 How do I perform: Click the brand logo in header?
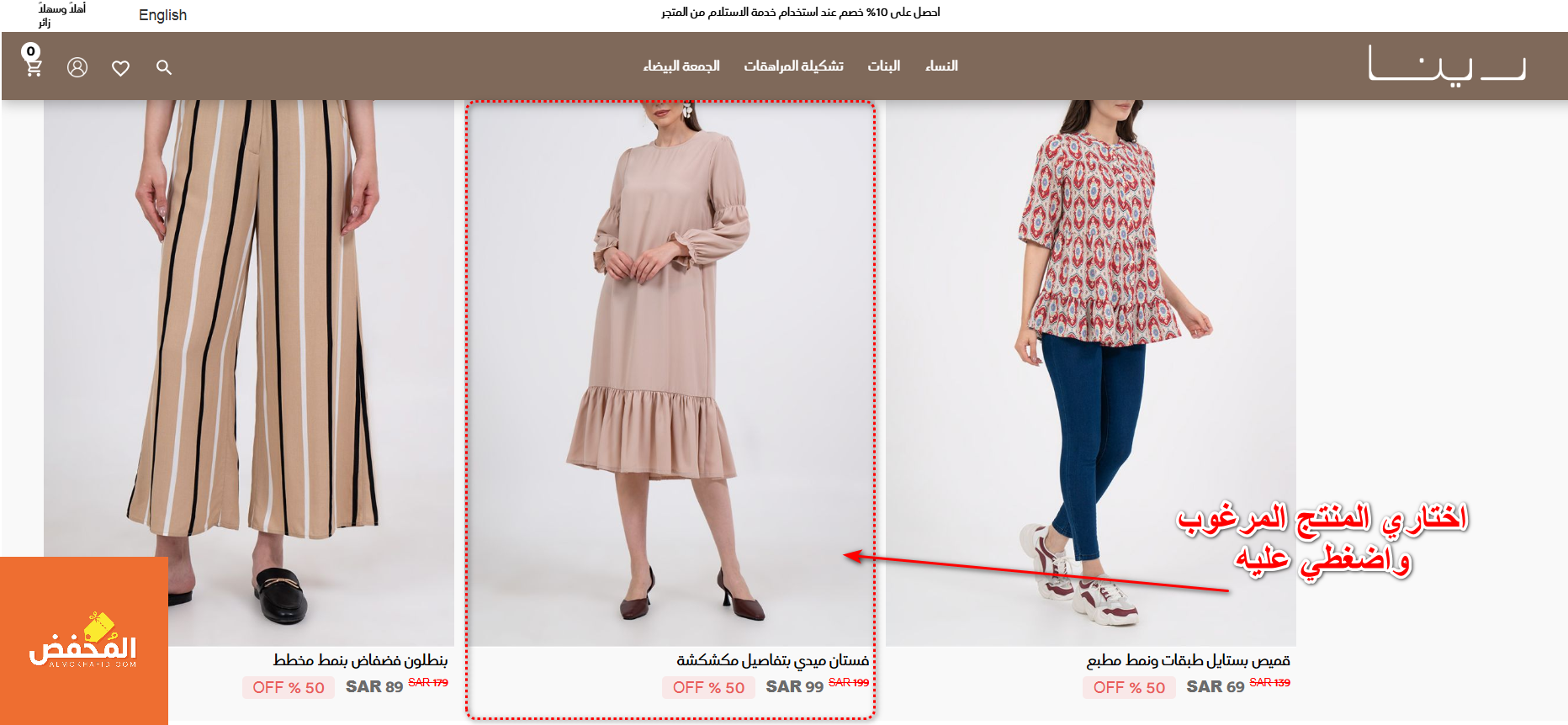click(1447, 65)
